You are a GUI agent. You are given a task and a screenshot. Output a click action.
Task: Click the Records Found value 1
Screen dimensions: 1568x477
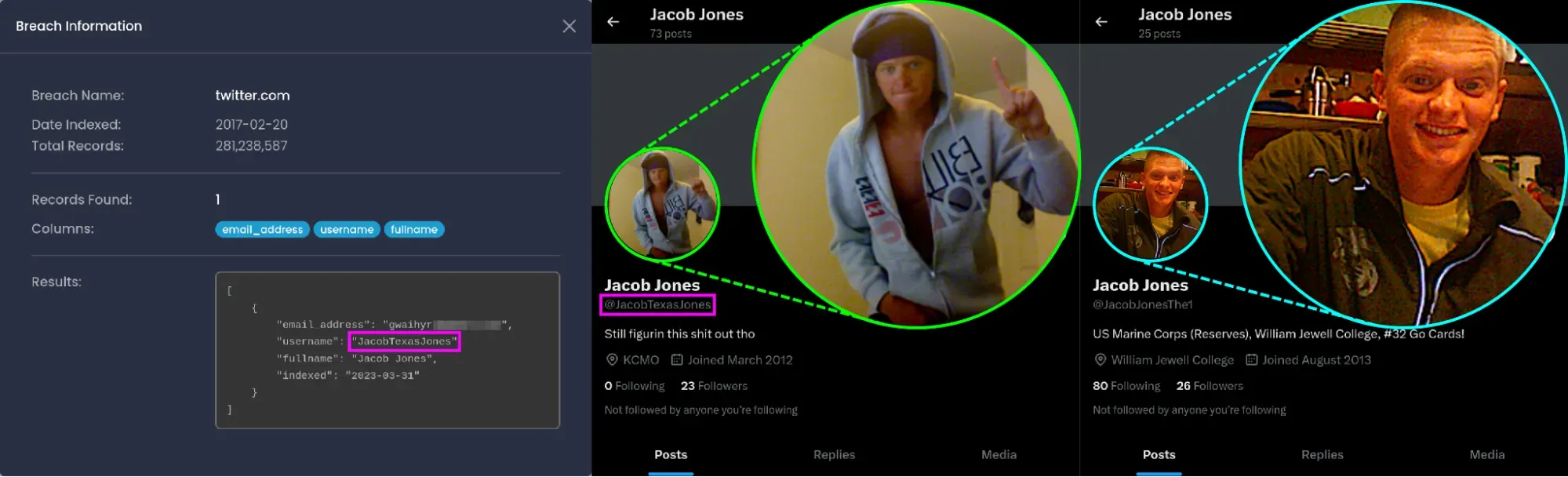click(217, 200)
